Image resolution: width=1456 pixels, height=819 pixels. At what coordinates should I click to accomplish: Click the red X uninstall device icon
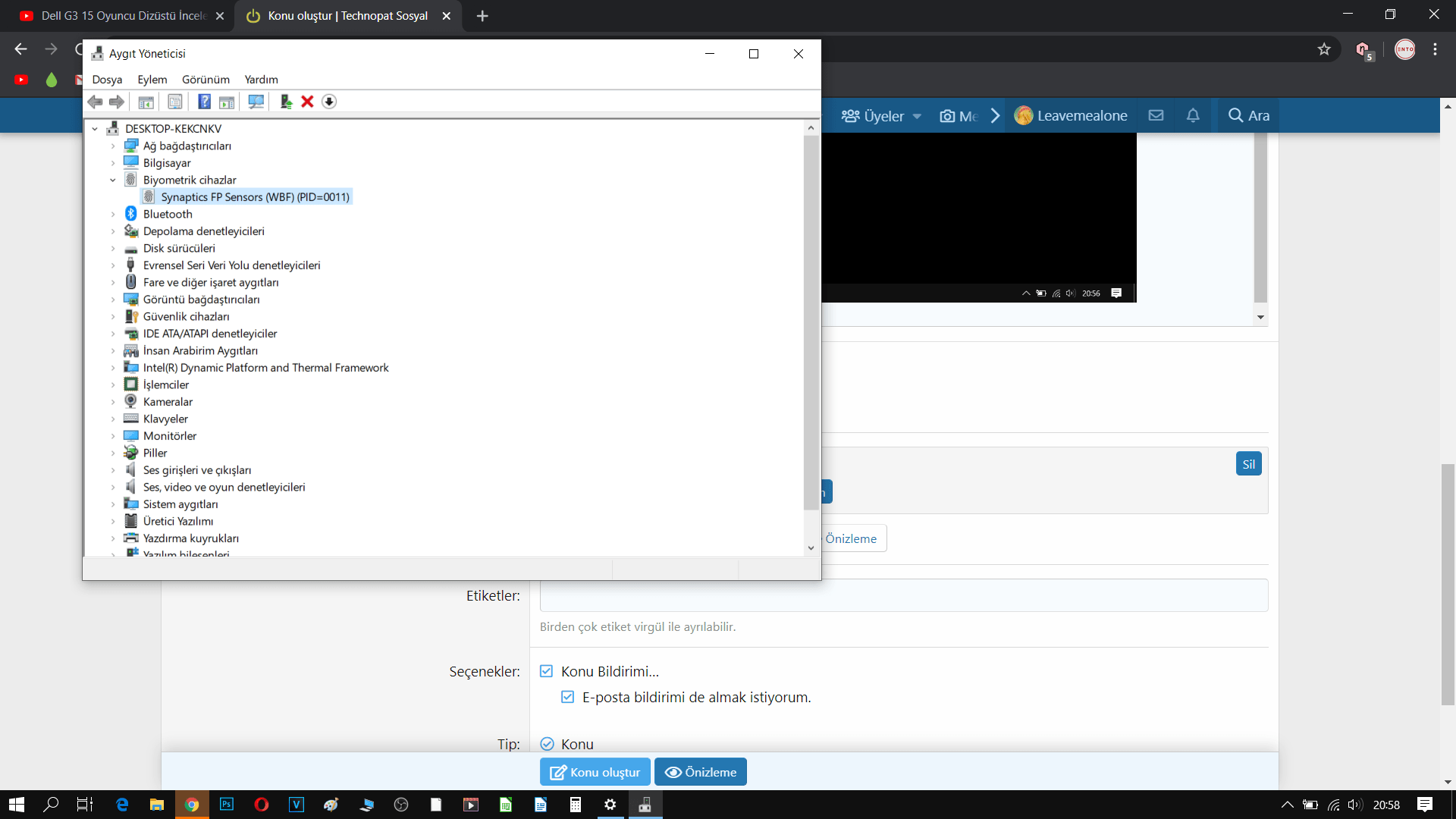pos(307,102)
